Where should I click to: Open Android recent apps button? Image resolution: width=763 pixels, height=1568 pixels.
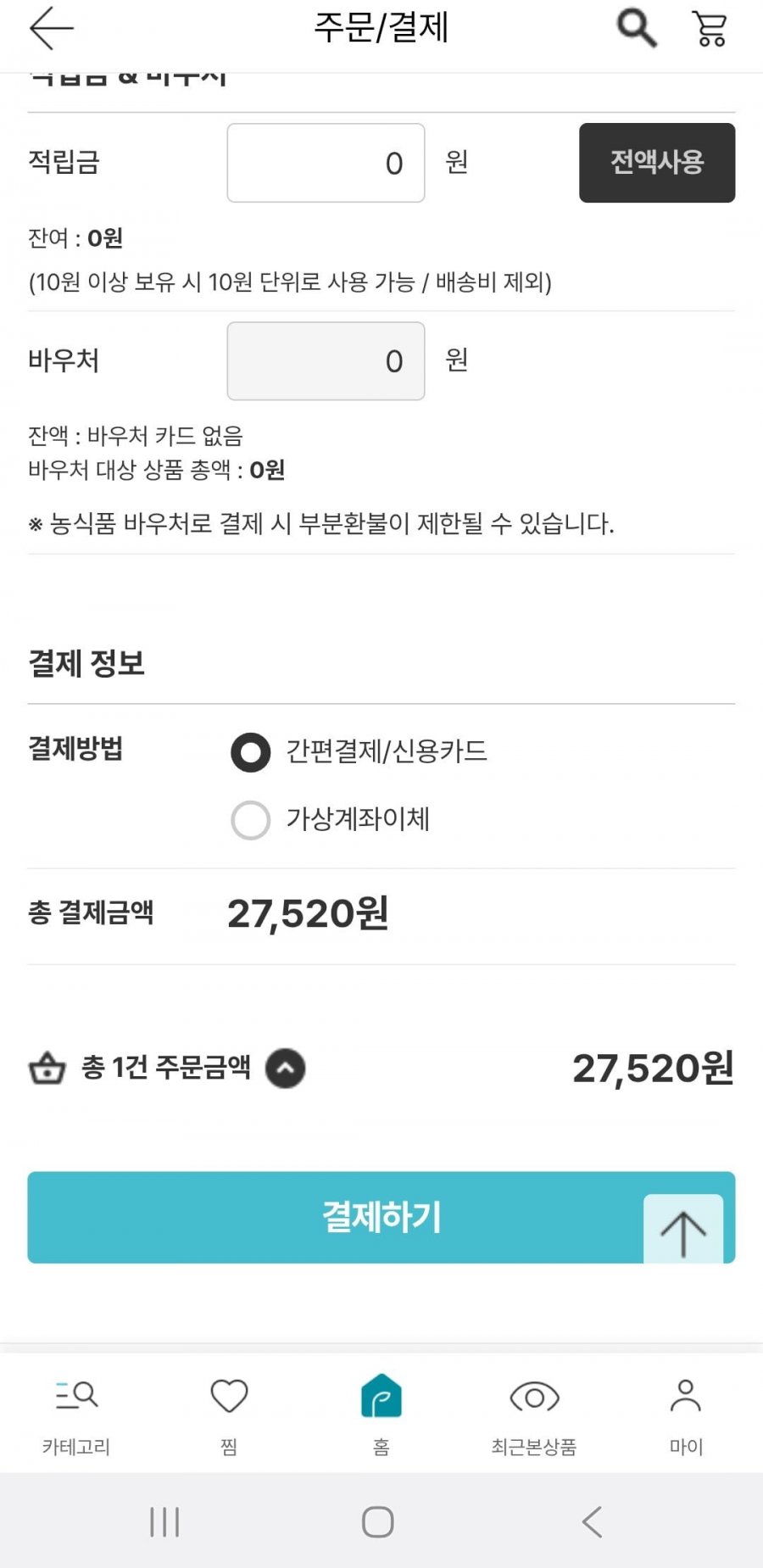click(x=164, y=1521)
